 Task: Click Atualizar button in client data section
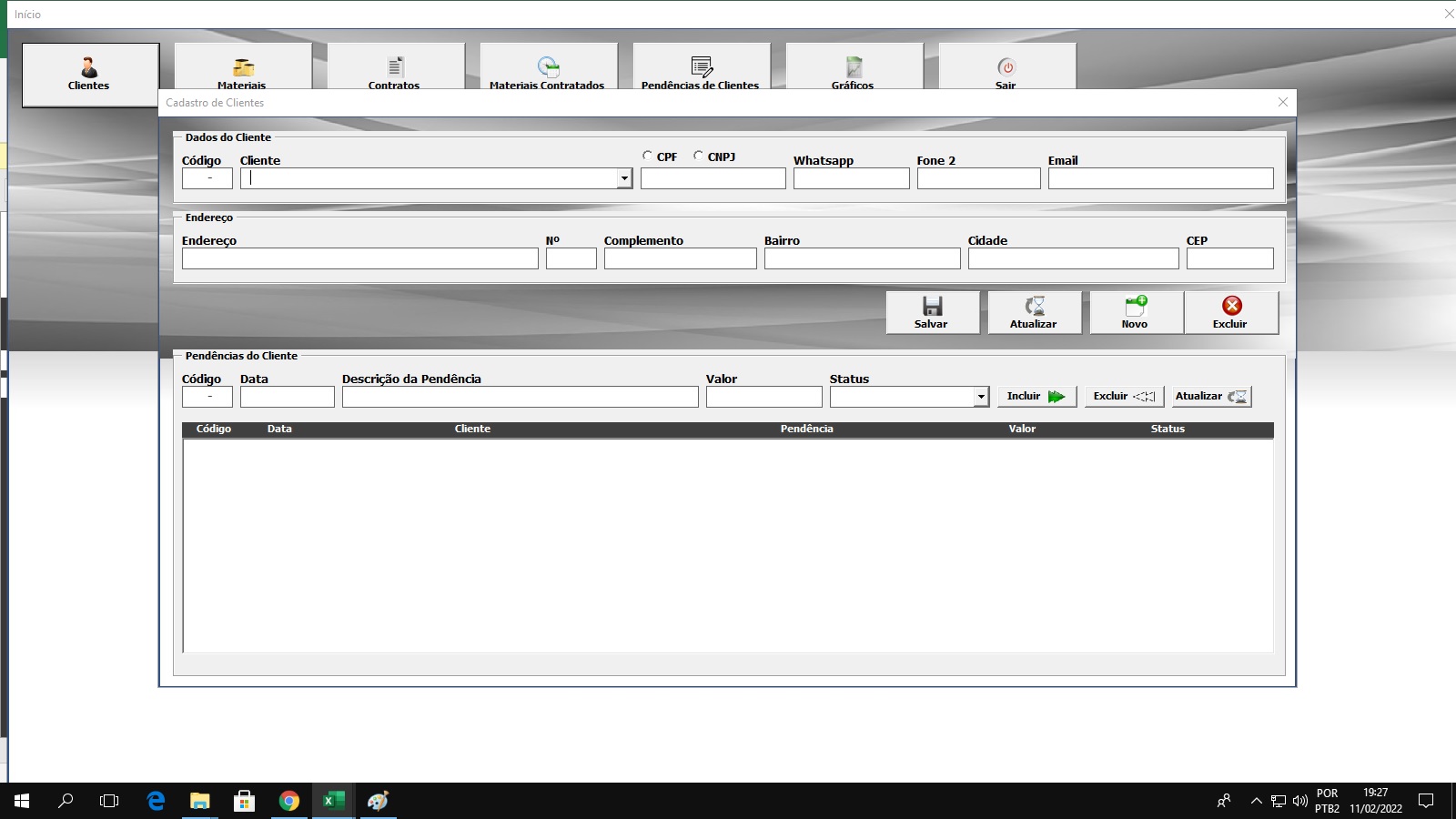1034,312
